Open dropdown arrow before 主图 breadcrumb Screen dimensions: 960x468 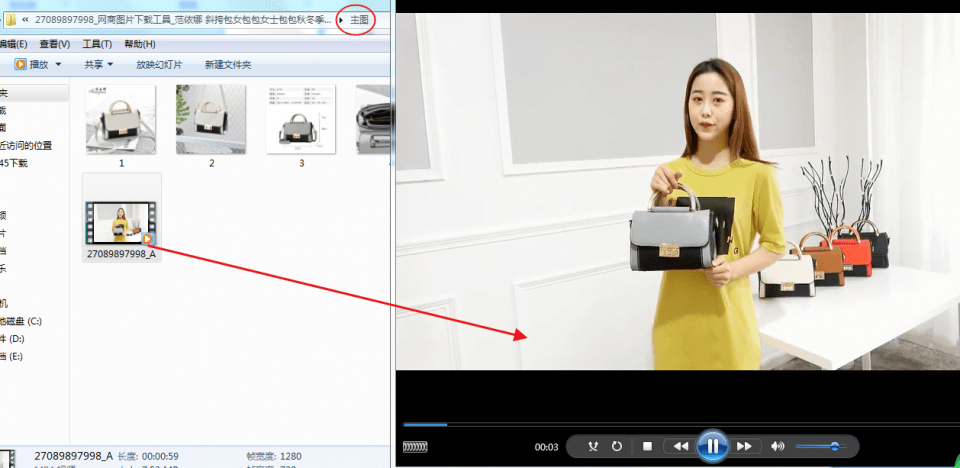coord(341,20)
